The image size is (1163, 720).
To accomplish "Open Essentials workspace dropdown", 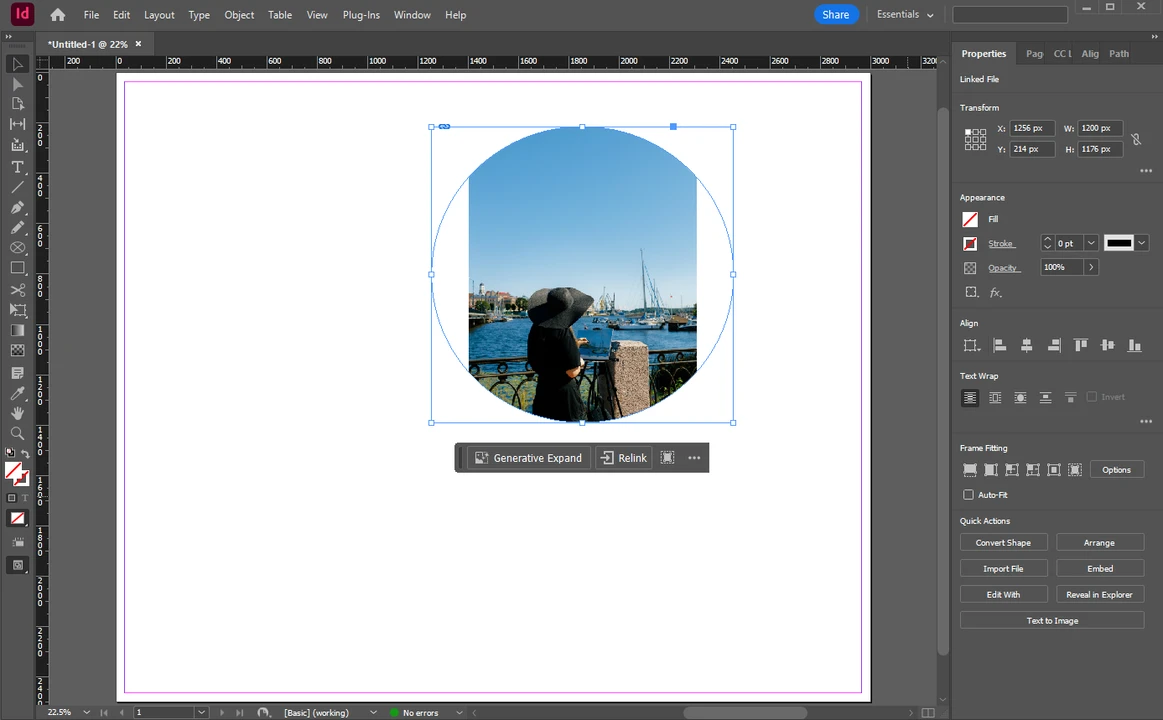I will 905,15.
